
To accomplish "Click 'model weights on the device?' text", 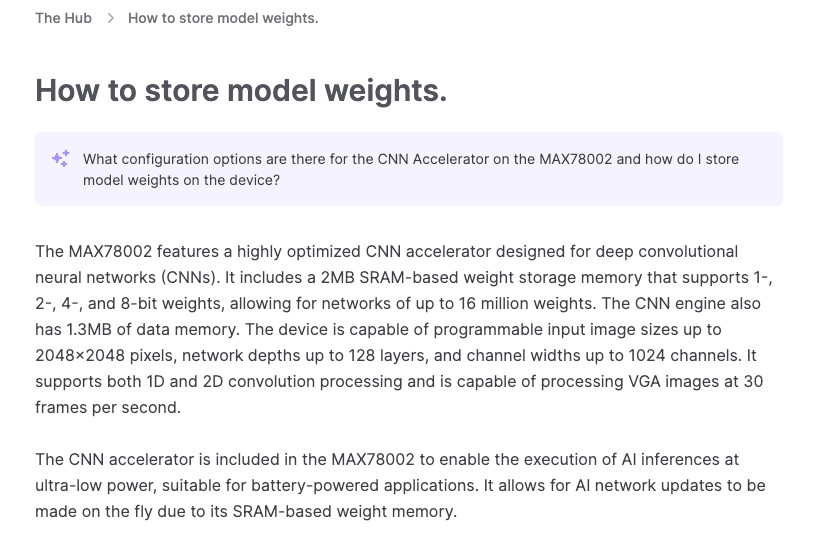I will [181, 180].
